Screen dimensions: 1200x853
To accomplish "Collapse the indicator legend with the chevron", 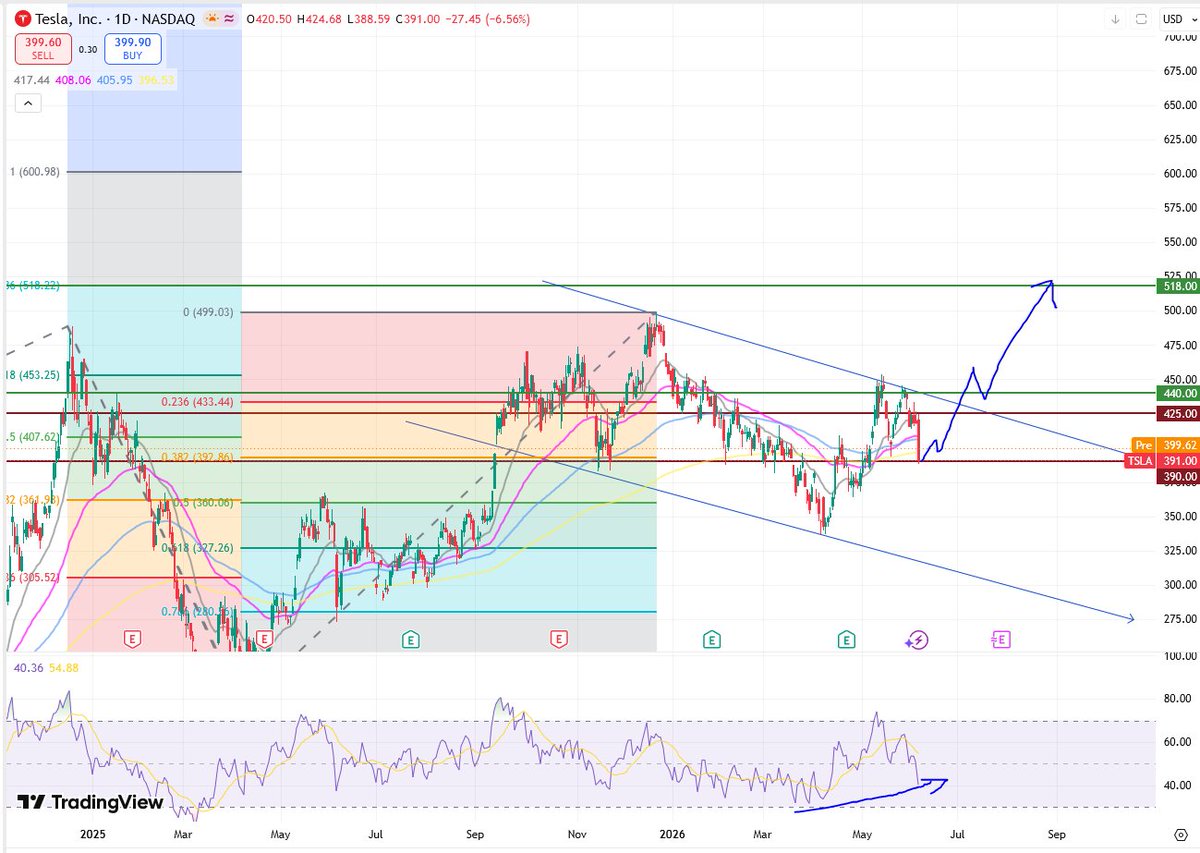I will 27,103.
